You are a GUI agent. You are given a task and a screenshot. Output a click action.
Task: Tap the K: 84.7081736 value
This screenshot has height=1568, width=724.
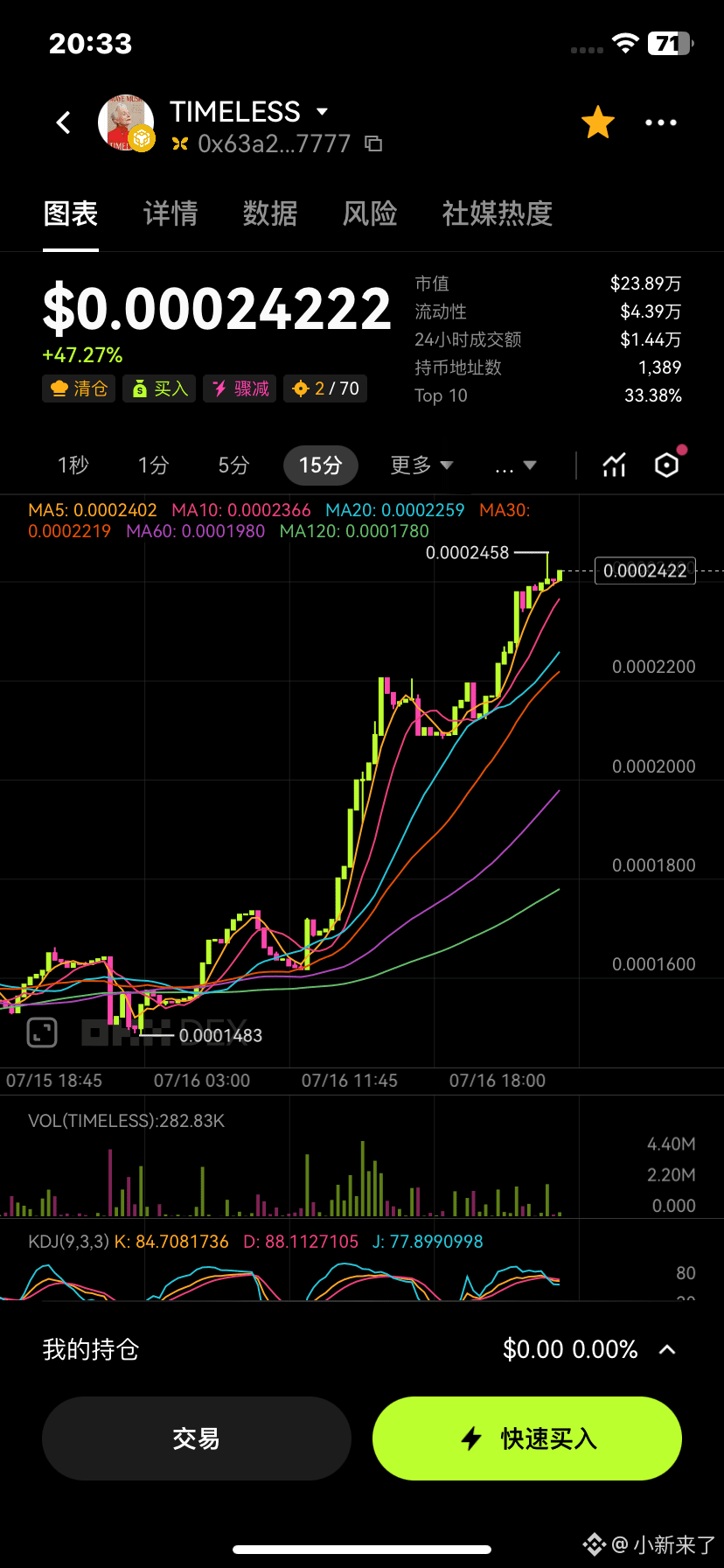(171, 1242)
